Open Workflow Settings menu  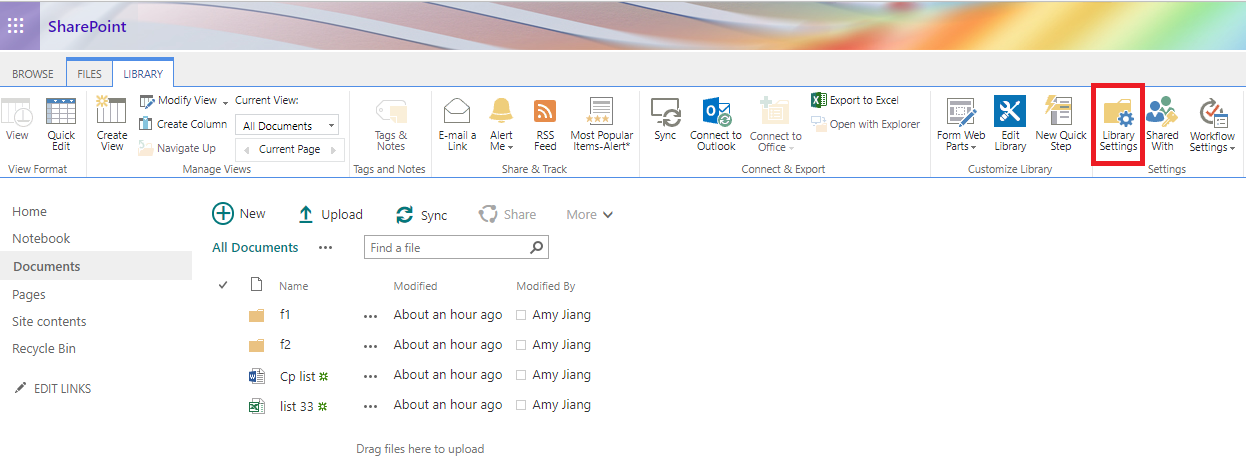point(1212,125)
